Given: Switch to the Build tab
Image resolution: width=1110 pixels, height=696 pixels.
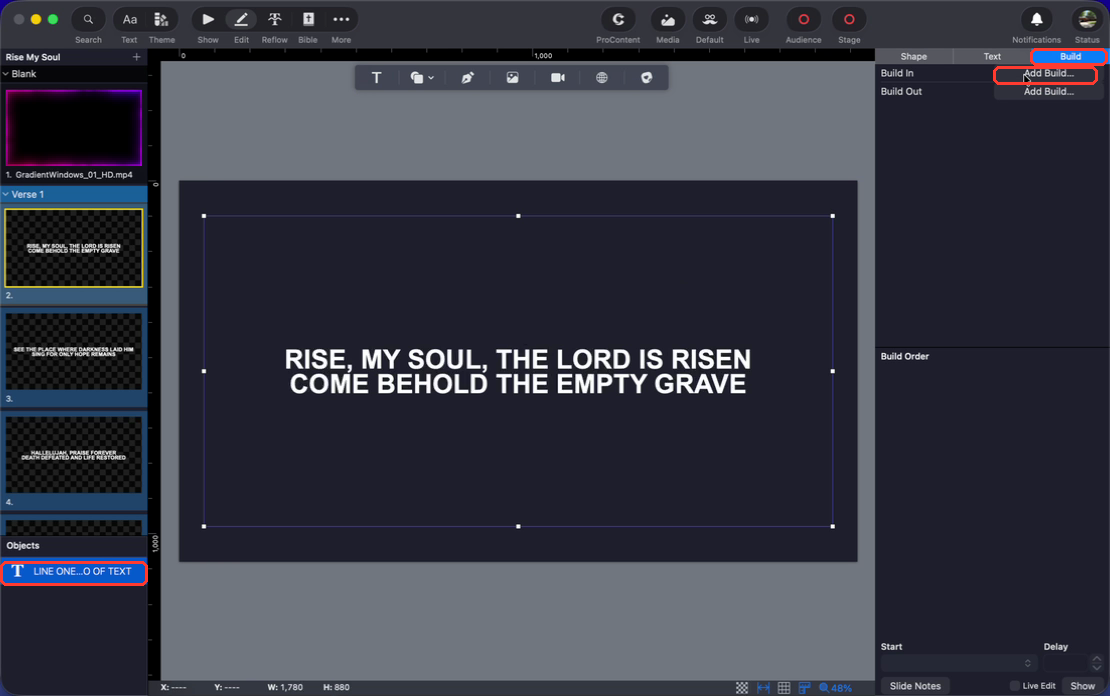Looking at the screenshot, I should tap(1070, 57).
